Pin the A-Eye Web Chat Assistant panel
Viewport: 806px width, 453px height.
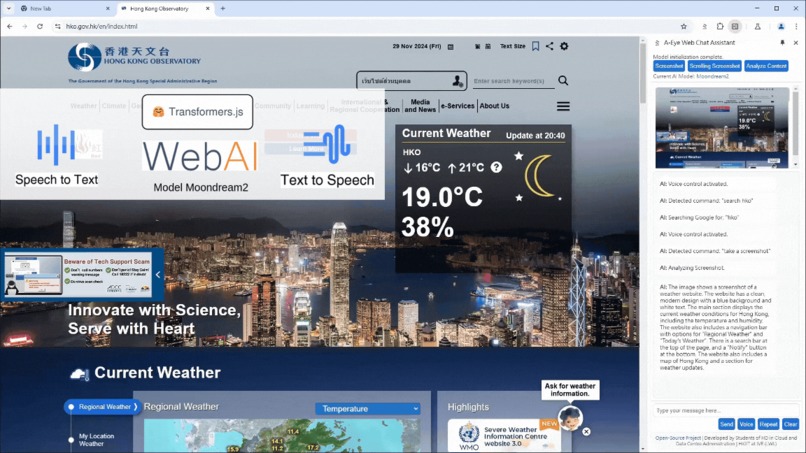(782, 43)
